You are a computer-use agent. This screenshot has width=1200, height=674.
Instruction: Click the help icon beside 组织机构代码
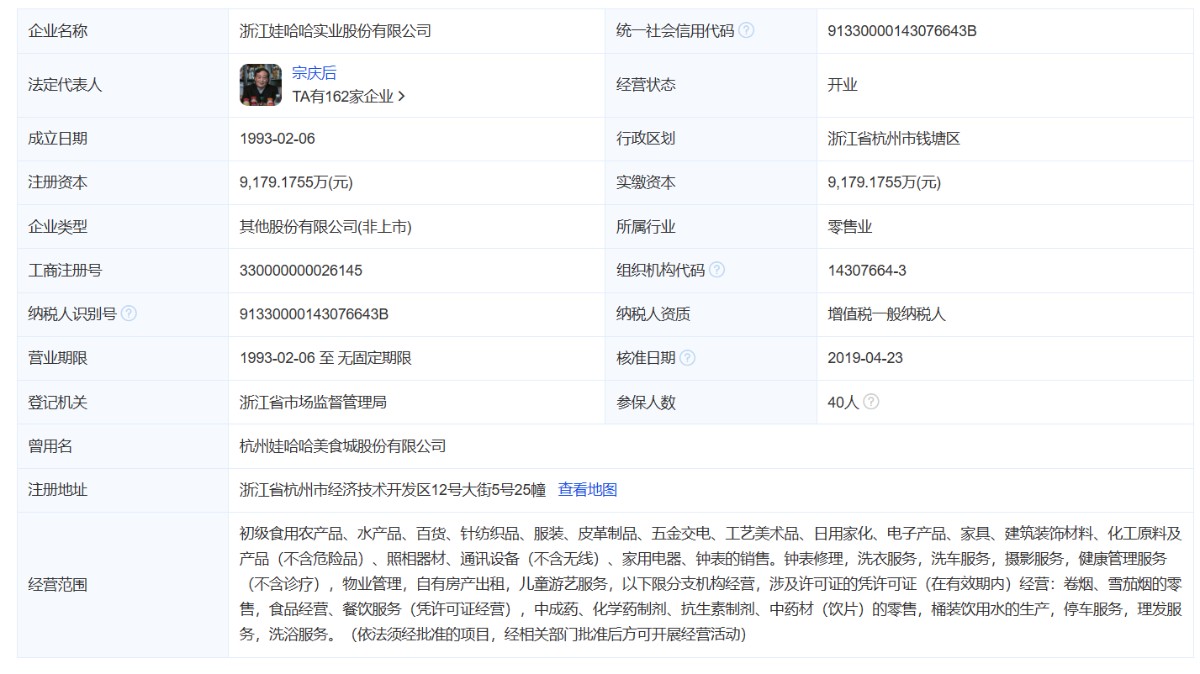(x=716, y=270)
